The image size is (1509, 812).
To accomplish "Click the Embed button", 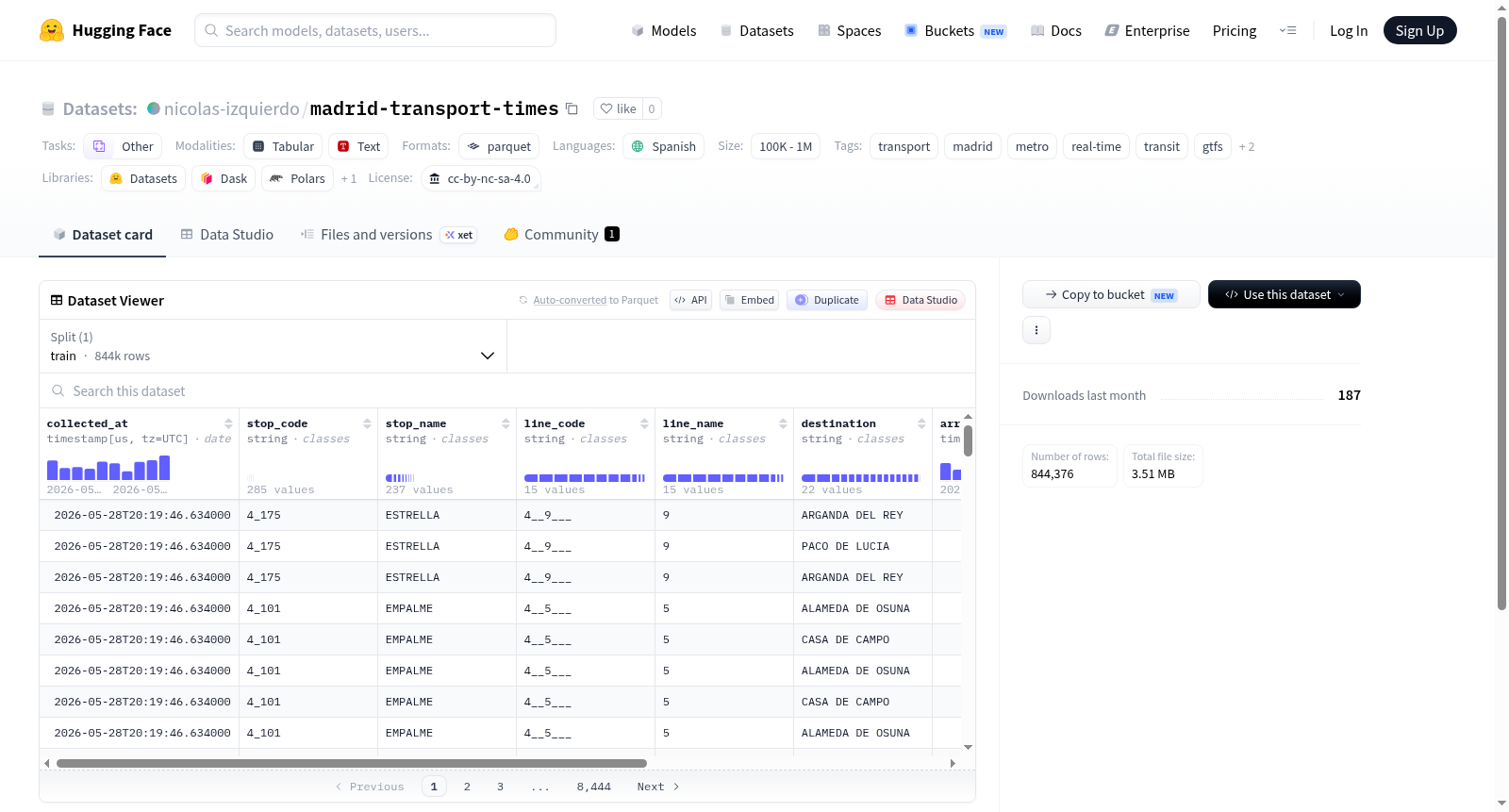I will coord(749,300).
